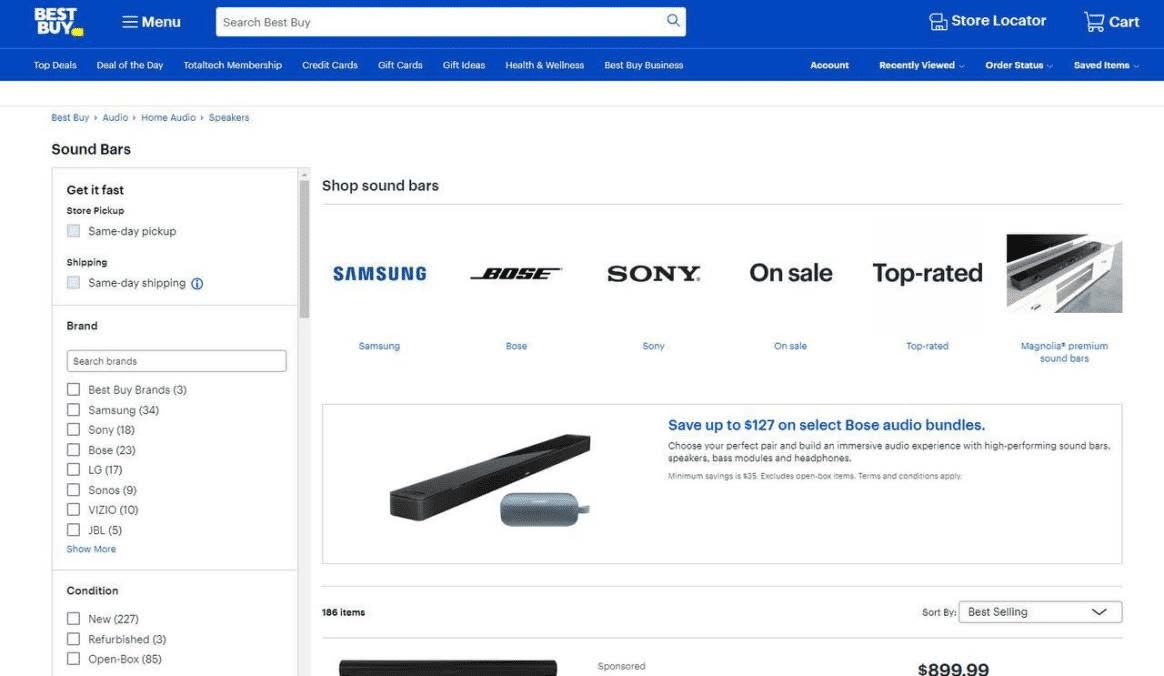Open the Store Locator icon
This screenshot has height=676, width=1164.
(x=938, y=22)
